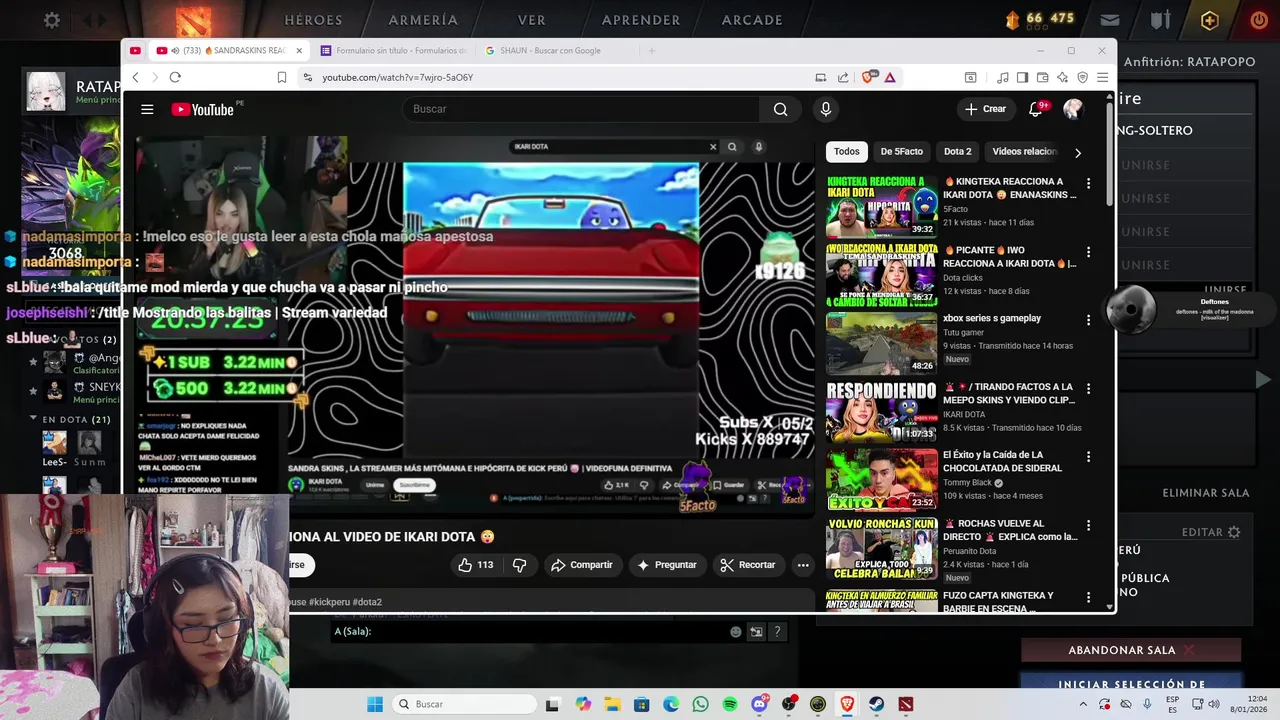The image size is (1280, 720).
Task: Open Steam from the taskbar
Action: pyautogui.click(x=877, y=704)
